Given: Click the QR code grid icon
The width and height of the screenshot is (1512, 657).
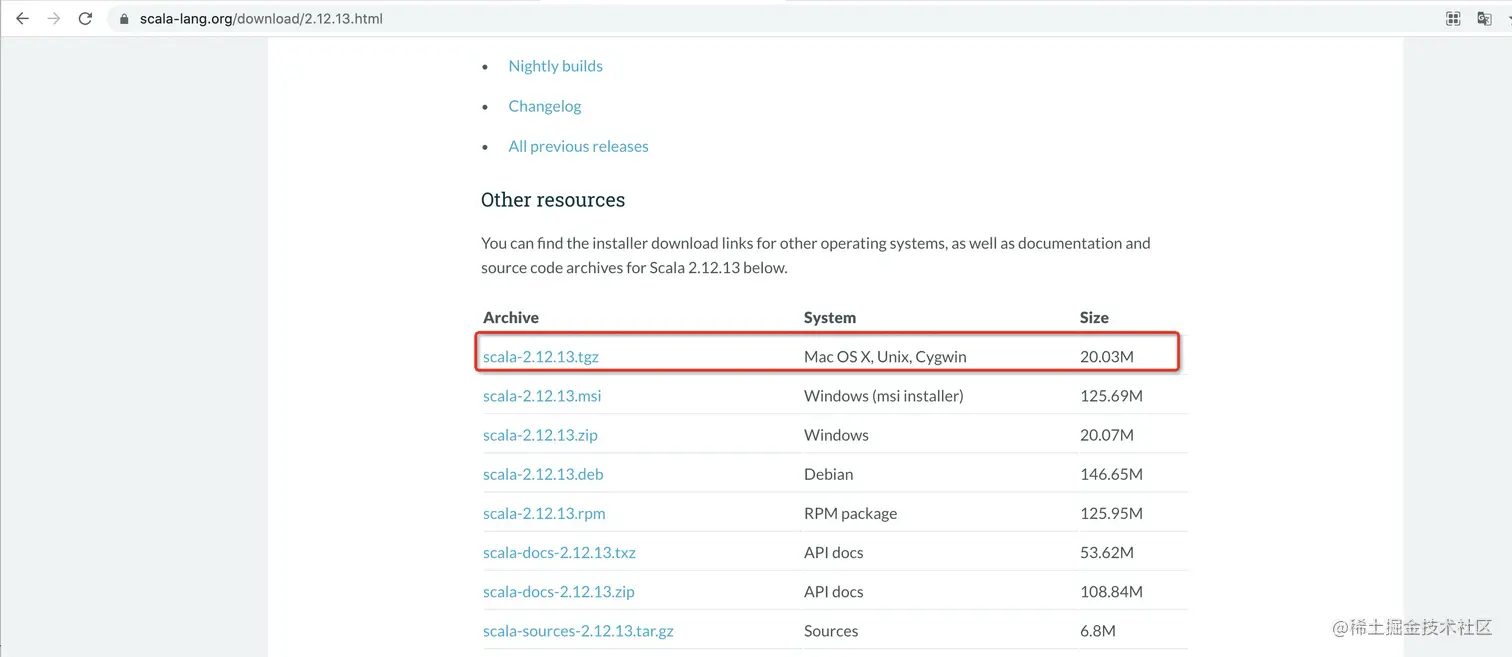Looking at the screenshot, I should [x=1453, y=19].
